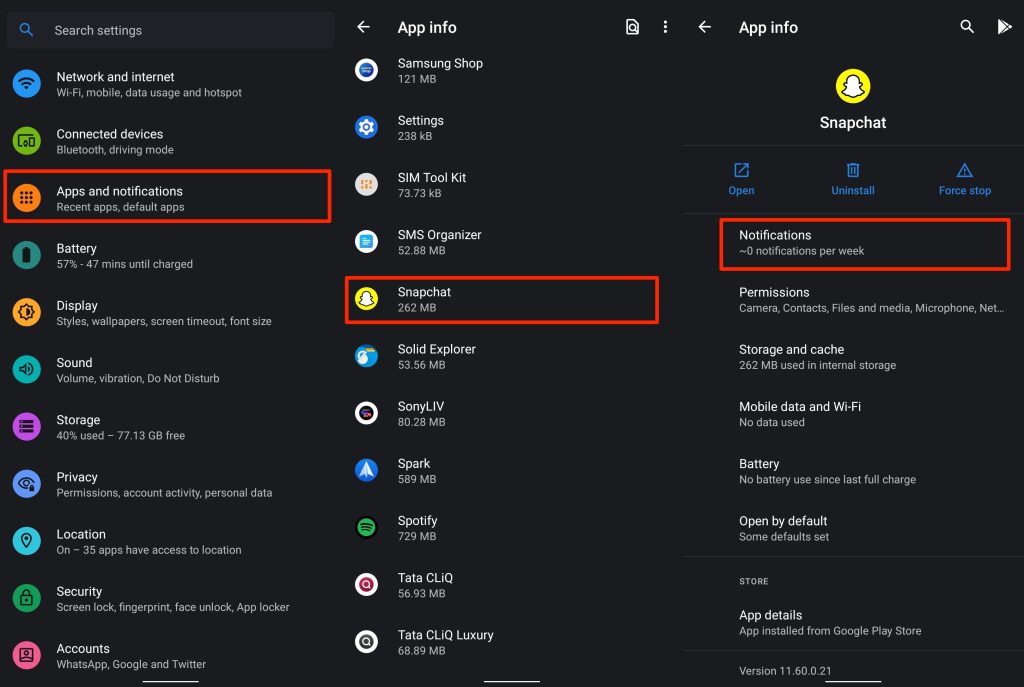Force stop Snapchat
The height and width of the screenshot is (687, 1024).
(x=964, y=179)
